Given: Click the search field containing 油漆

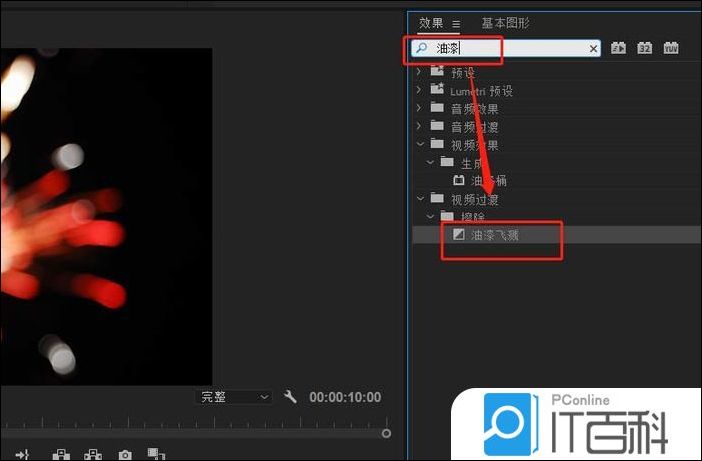Looking at the screenshot, I should [506, 48].
